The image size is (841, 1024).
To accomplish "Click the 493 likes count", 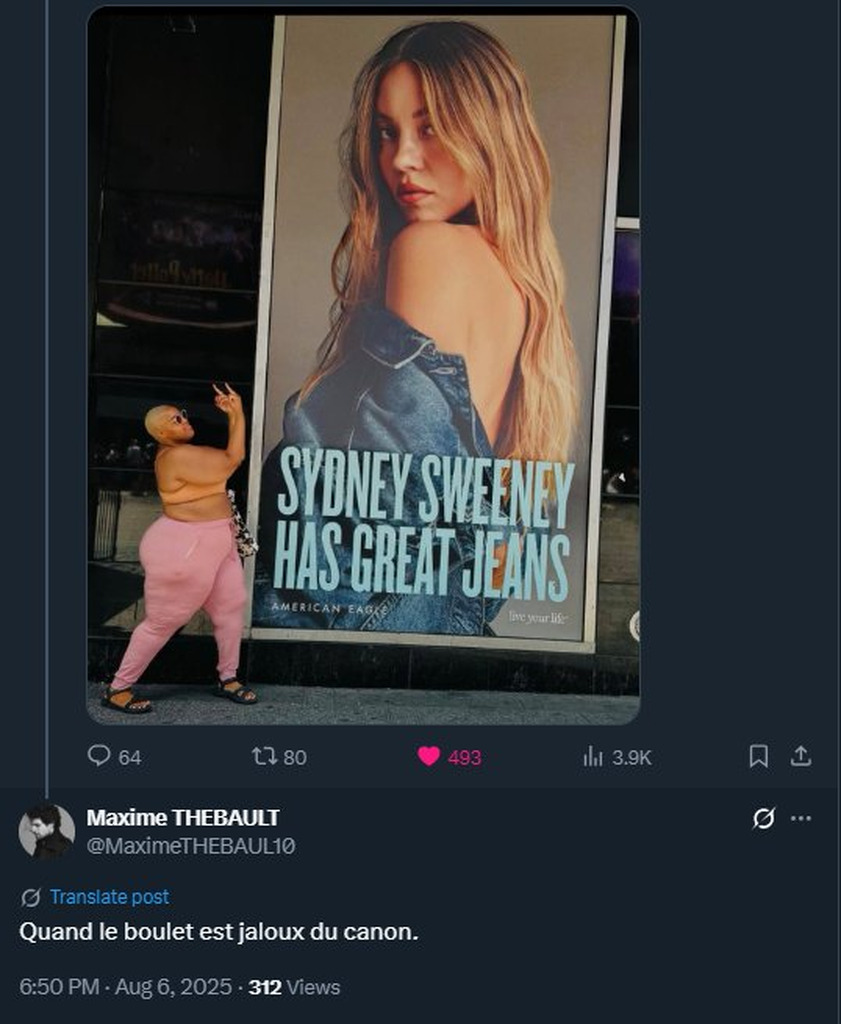I will point(464,758).
